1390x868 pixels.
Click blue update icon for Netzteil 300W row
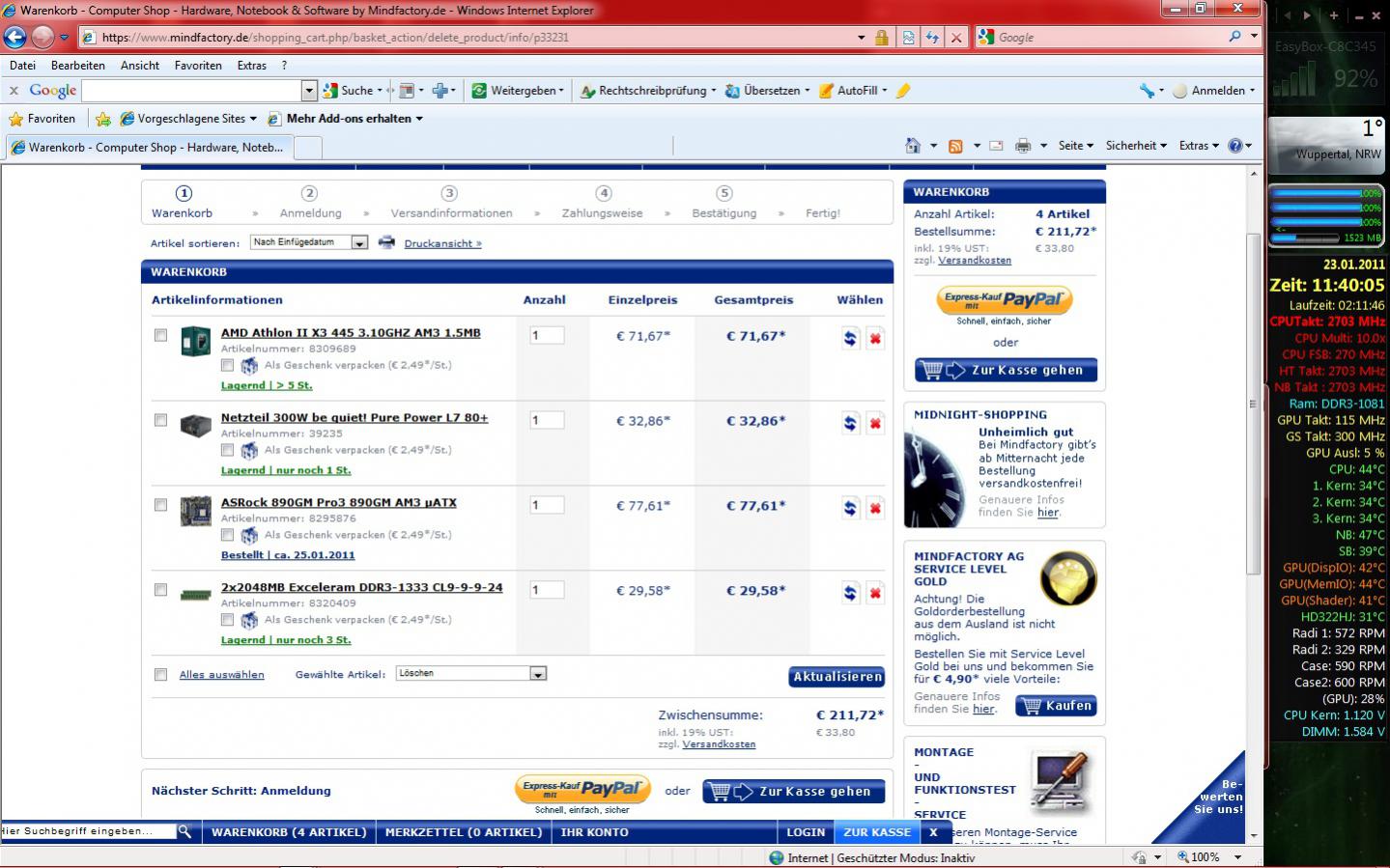tap(850, 424)
